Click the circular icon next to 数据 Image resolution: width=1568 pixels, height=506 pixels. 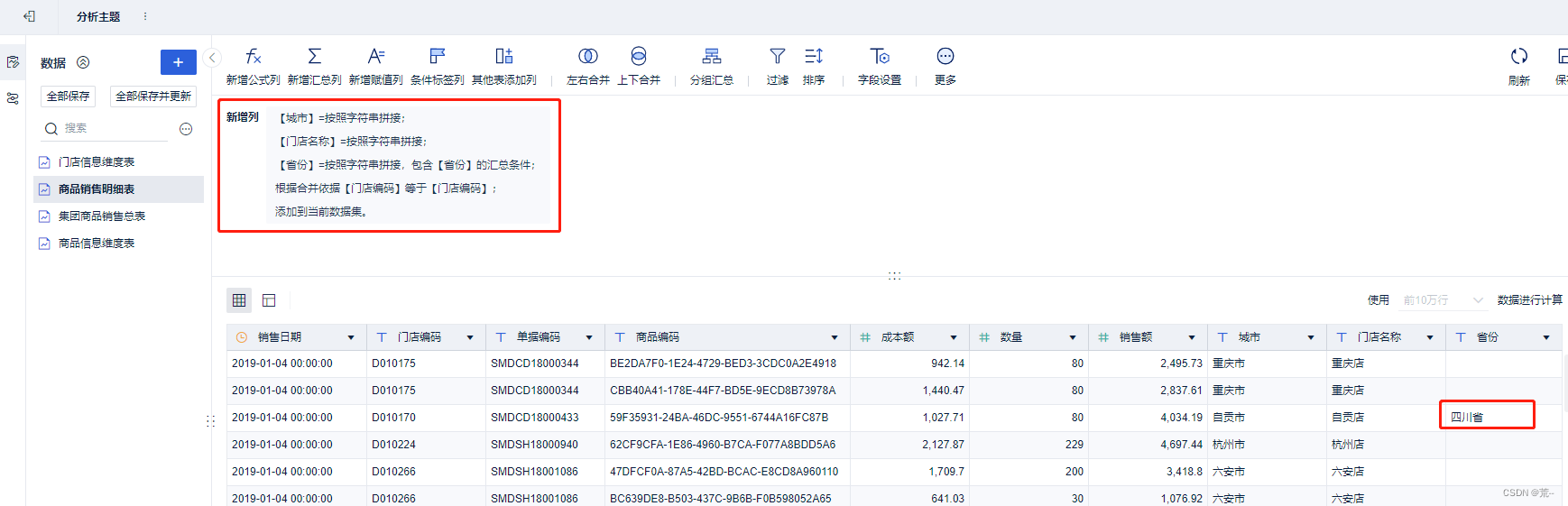pyautogui.click(x=83, y=62)
